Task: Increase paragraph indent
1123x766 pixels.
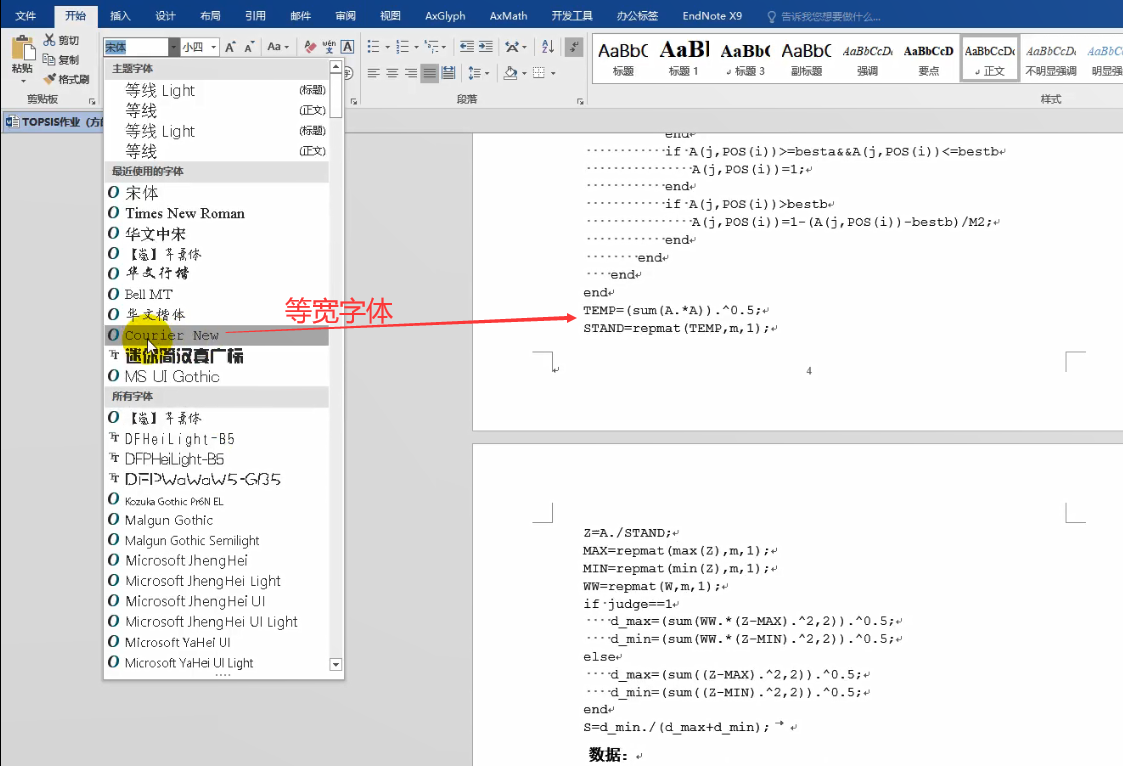Action: [x=486, y=47]
